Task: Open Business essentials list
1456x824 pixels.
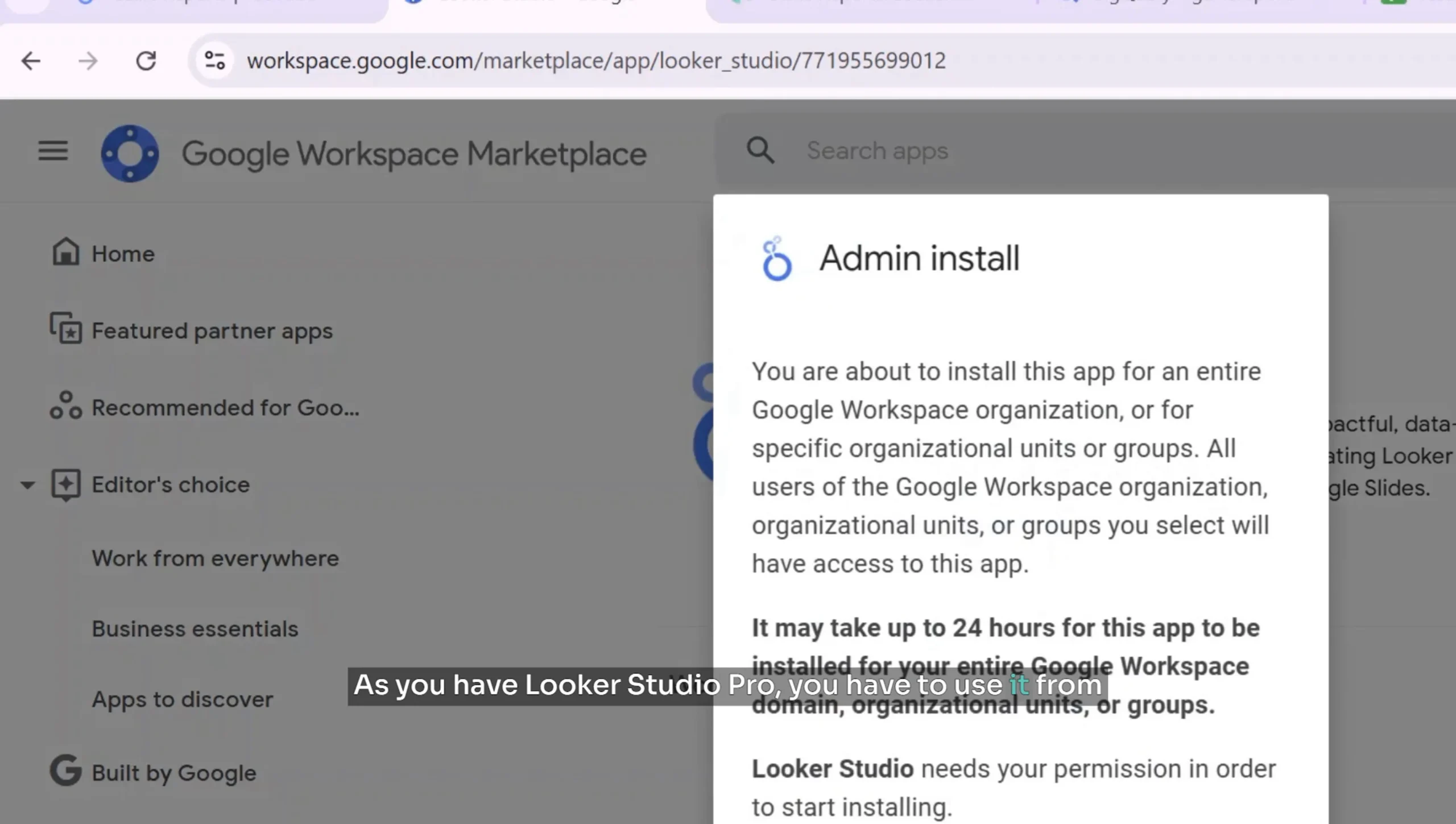Action: (195, 629)
